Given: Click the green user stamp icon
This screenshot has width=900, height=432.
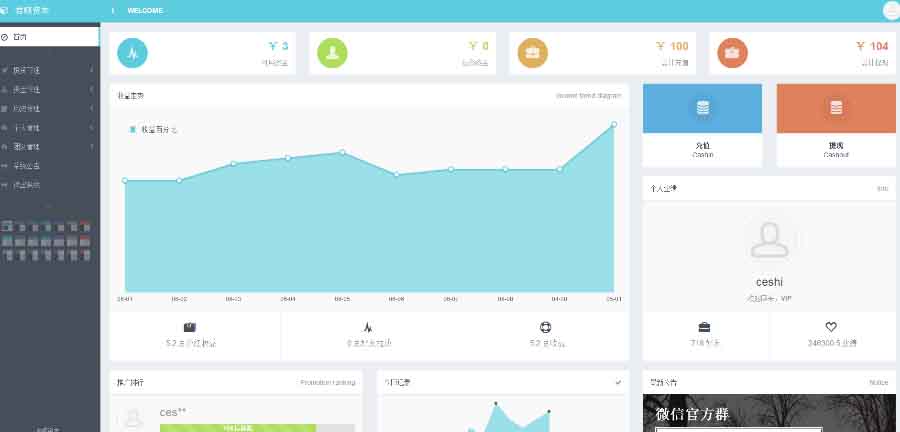Looking at the screenshot, I should point(332,53).
